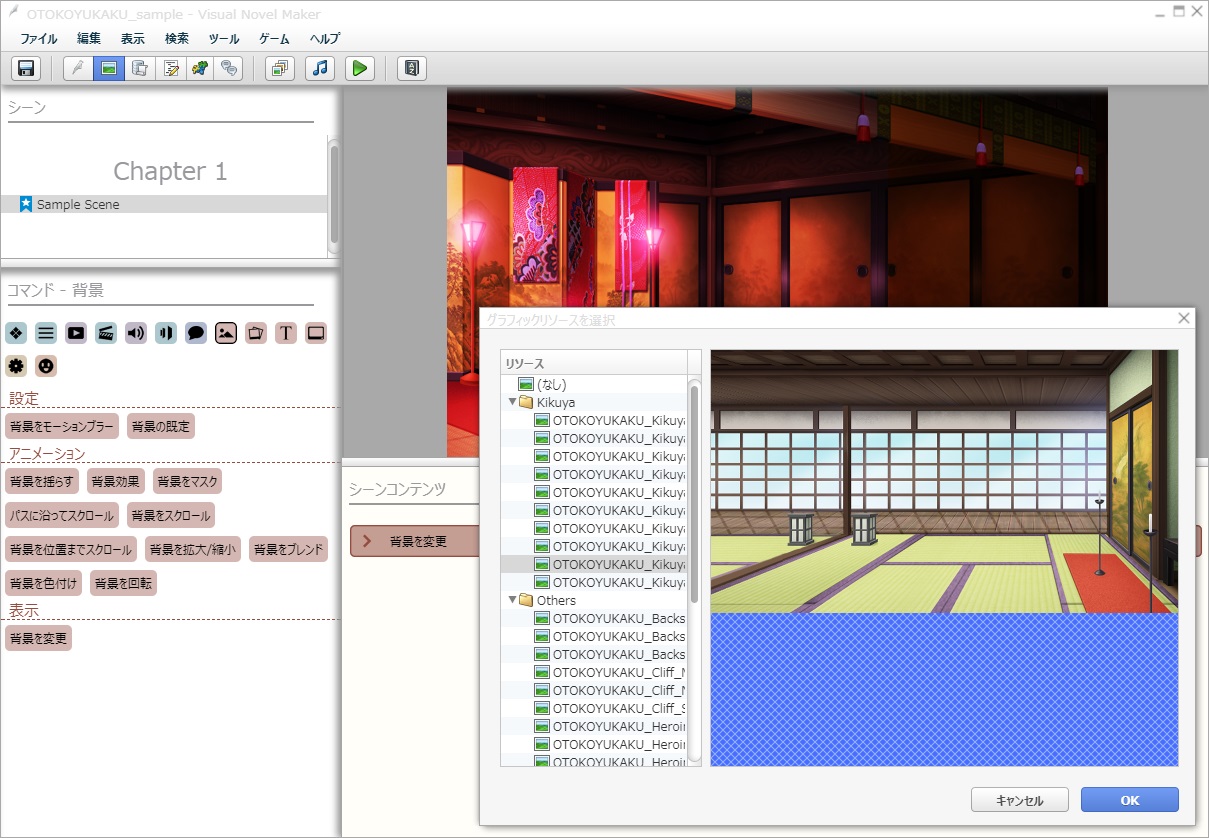Collapse the Kikuya folder in resource tree
1209x838 pixels.
pos(513,402)
